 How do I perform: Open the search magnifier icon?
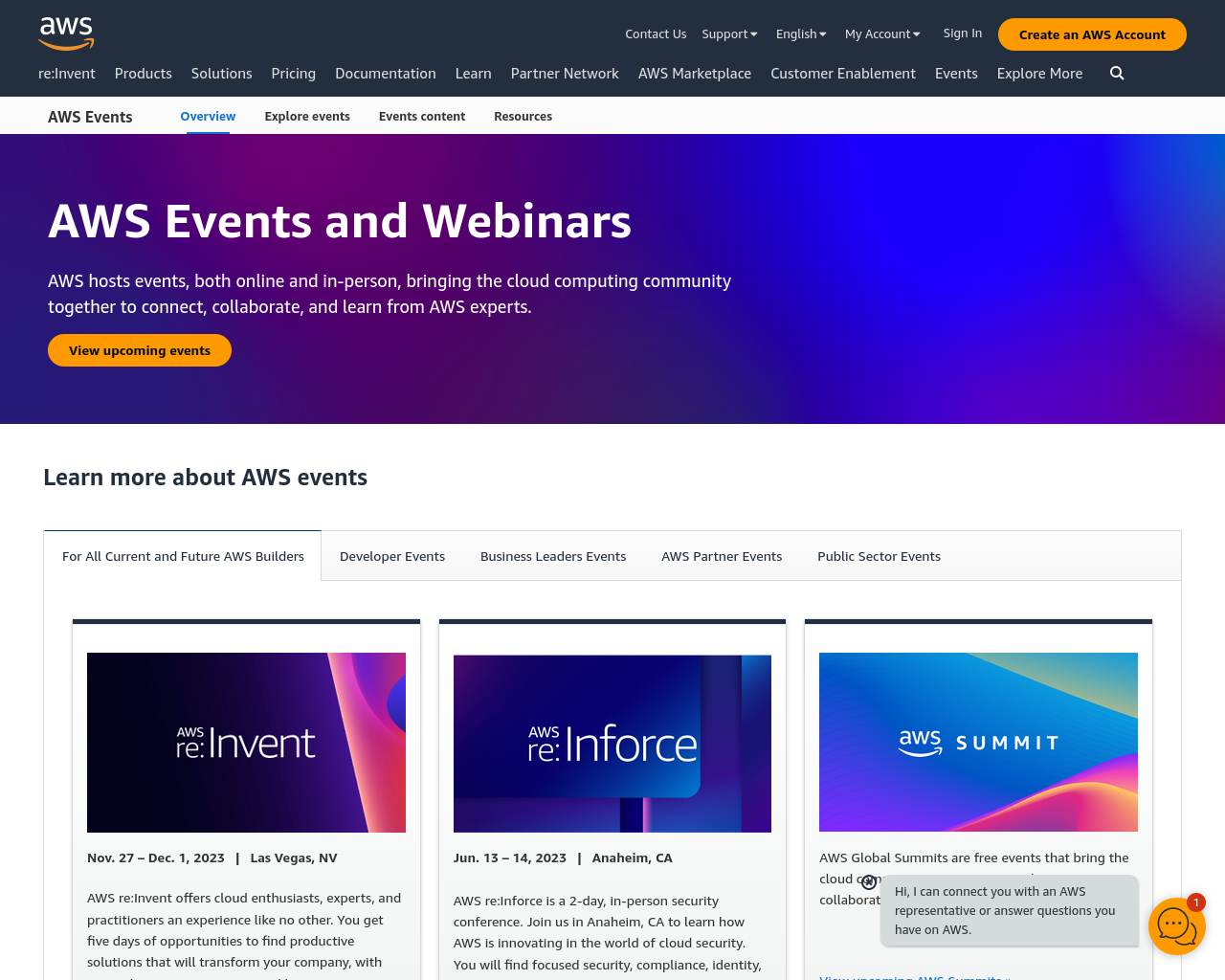tap(1117, 74)
